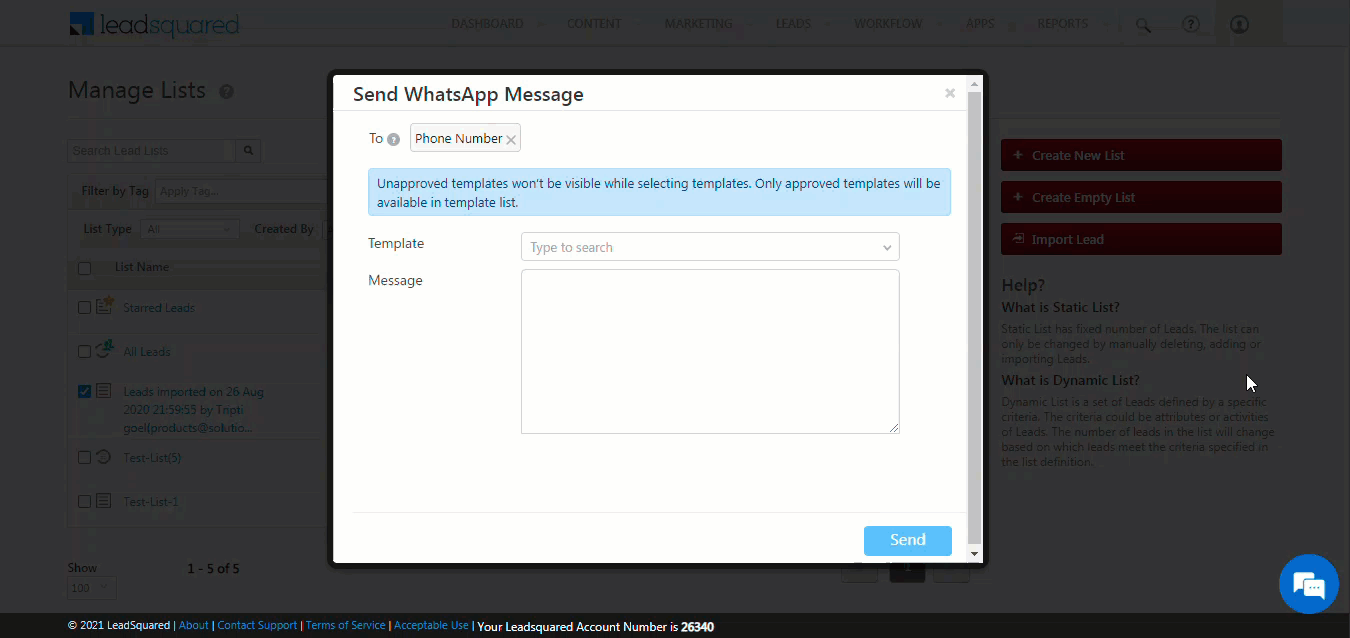This screenshot has height=638, width=1350.
Task: Click the LeadSquared logo
Action: (x=154, y=24)
